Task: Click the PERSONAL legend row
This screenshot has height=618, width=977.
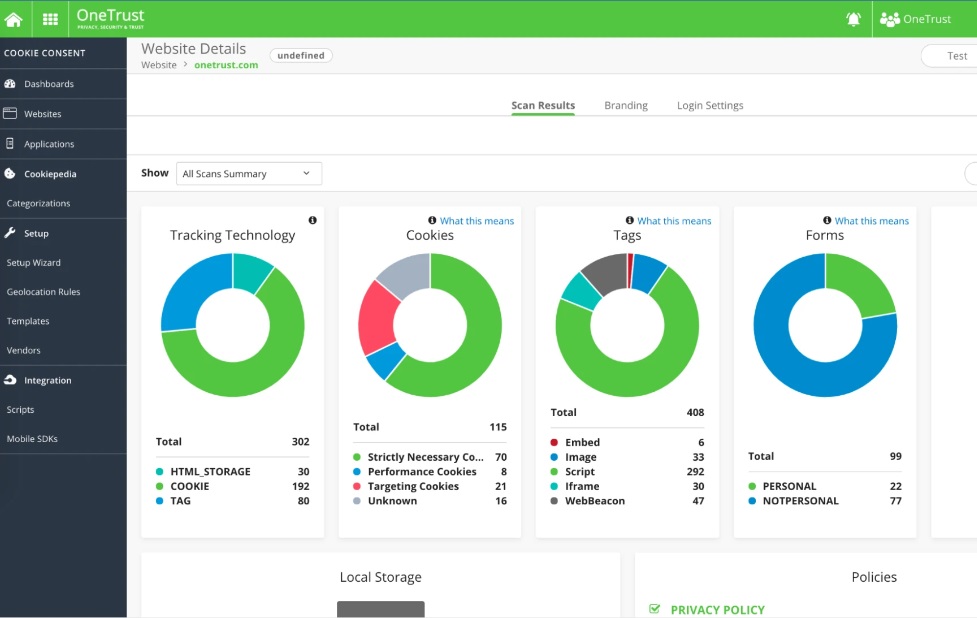Action: pyautogui.click(x=825, y=486)
